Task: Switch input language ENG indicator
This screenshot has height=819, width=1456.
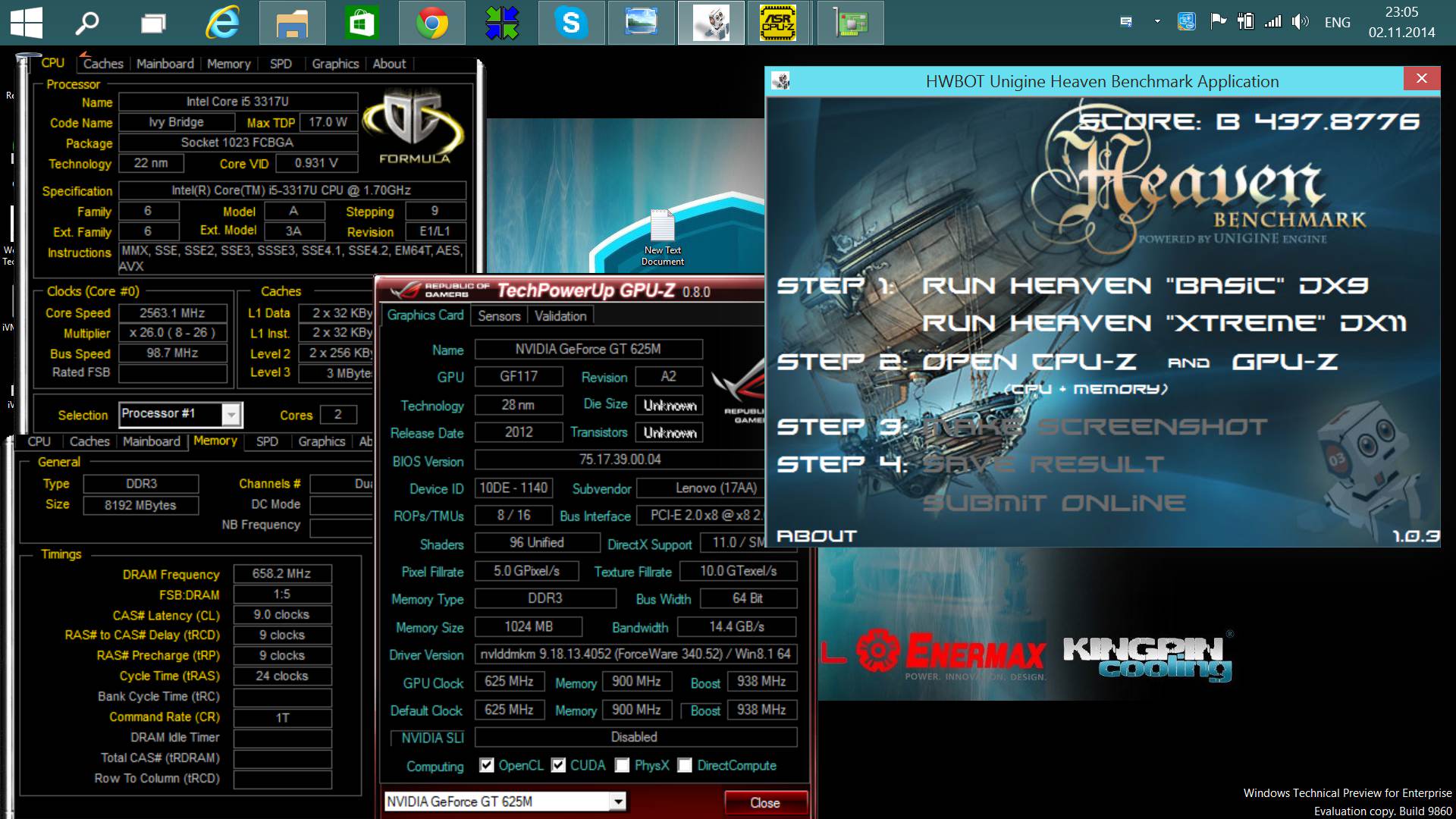Action: (x=1337, y=23)
